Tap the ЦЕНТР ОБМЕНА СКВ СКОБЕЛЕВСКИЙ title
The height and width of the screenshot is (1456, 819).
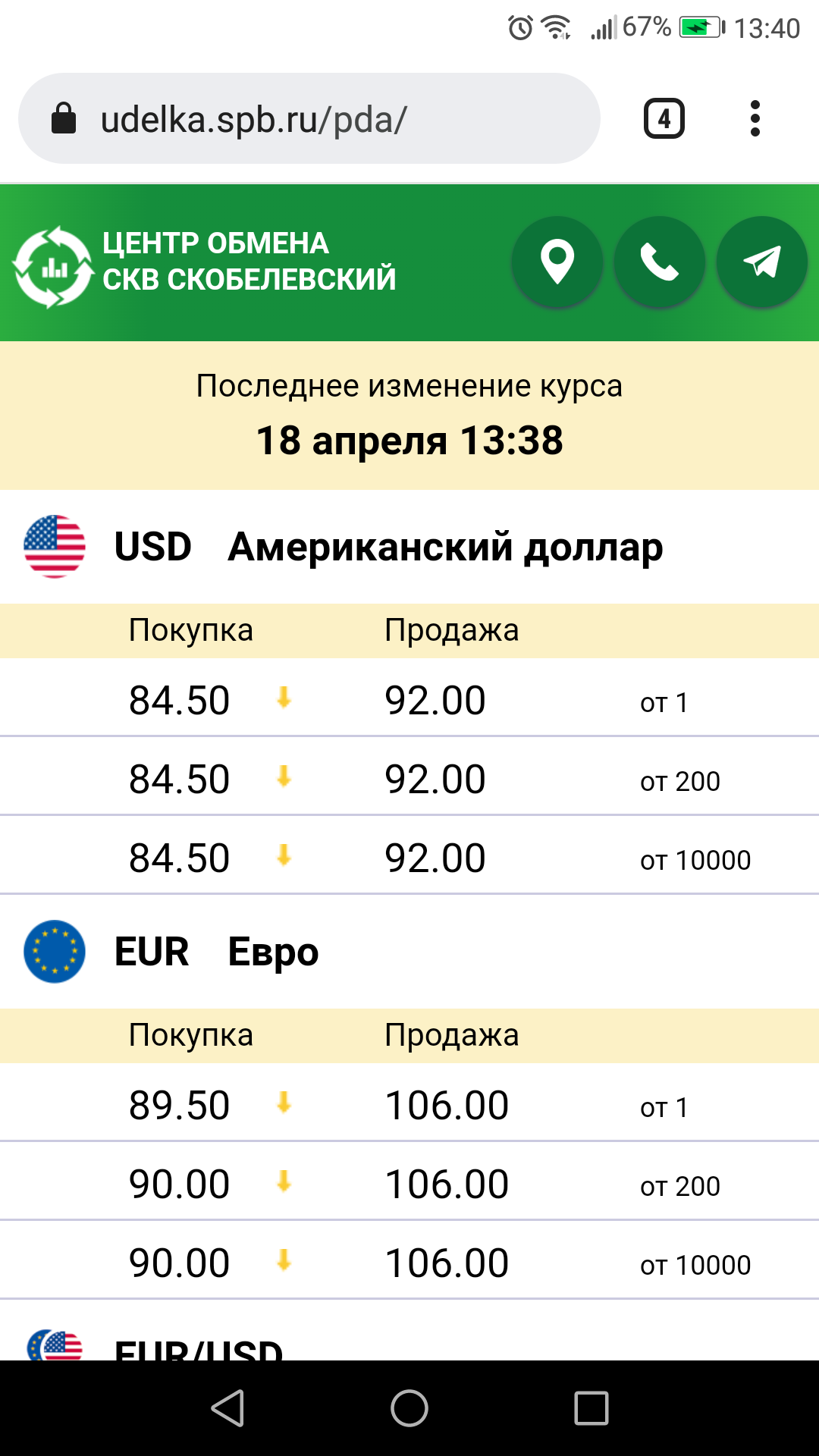click(x=249, y=262)
